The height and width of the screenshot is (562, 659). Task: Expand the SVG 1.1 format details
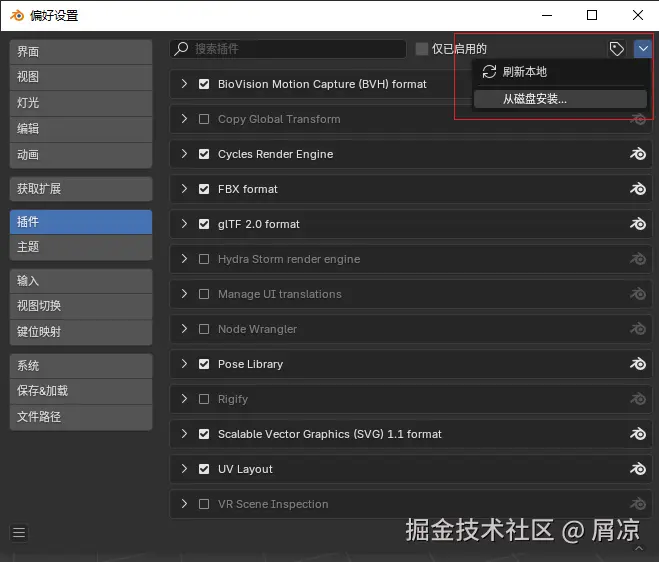[184, 433]
